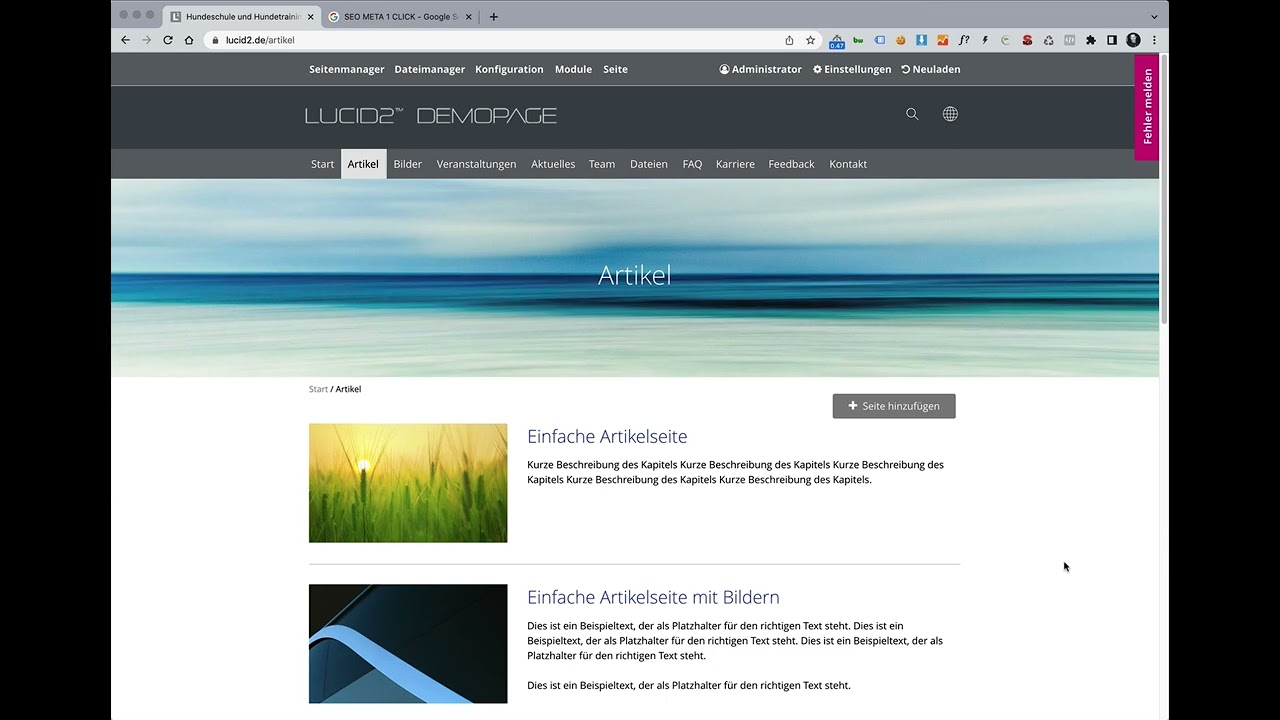The height and width of the screenshot is (720, 1280).
Task: Open the Kontakt navigation item
Action: 848,164
